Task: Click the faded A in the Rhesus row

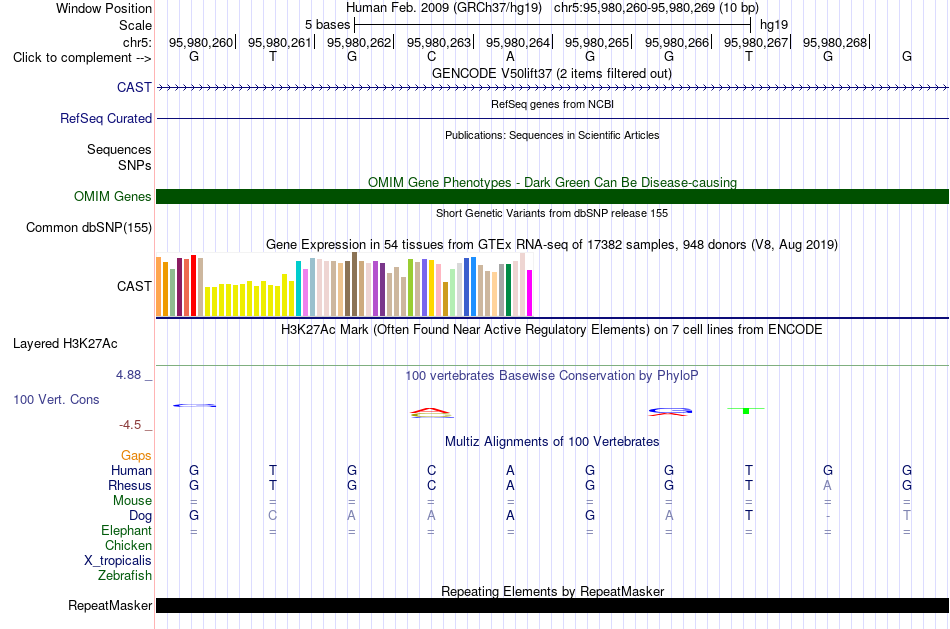Action: tap(827, 485)
